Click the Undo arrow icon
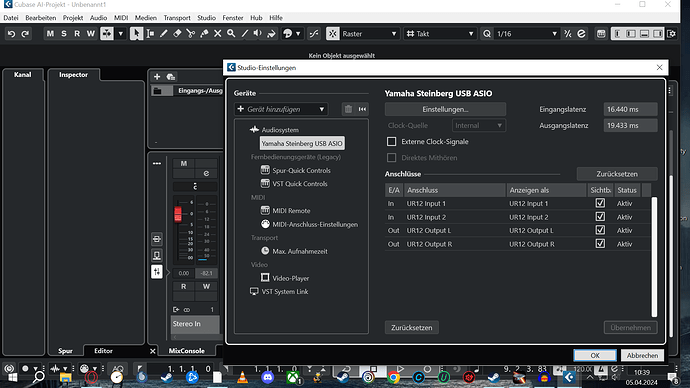The height and width of the screenshot is (388, 690). [x=11, y=34]
